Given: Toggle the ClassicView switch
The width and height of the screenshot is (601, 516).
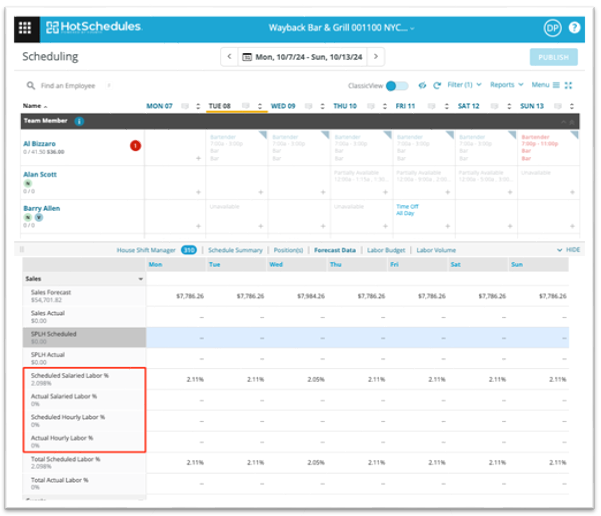Looking at the screenshot, I should (397, 86).
